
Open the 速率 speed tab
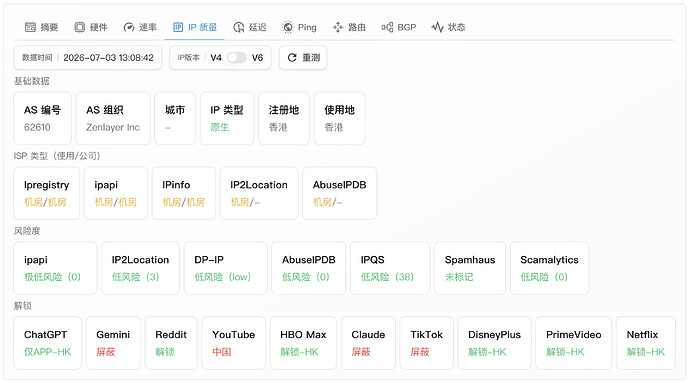point(140,27)
